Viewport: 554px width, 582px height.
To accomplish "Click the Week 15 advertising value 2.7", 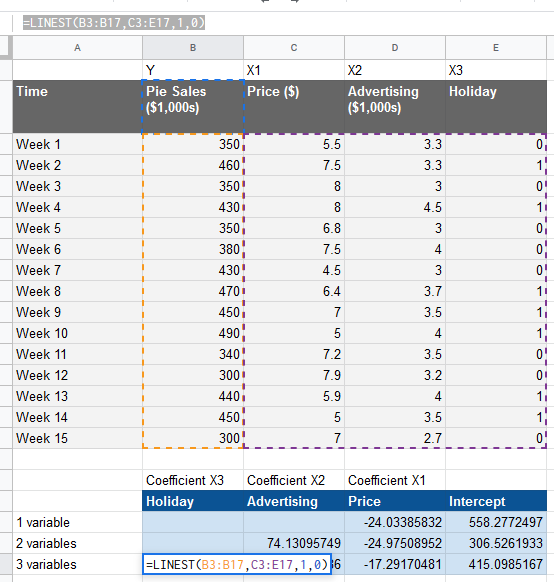I will pos(394,438).
